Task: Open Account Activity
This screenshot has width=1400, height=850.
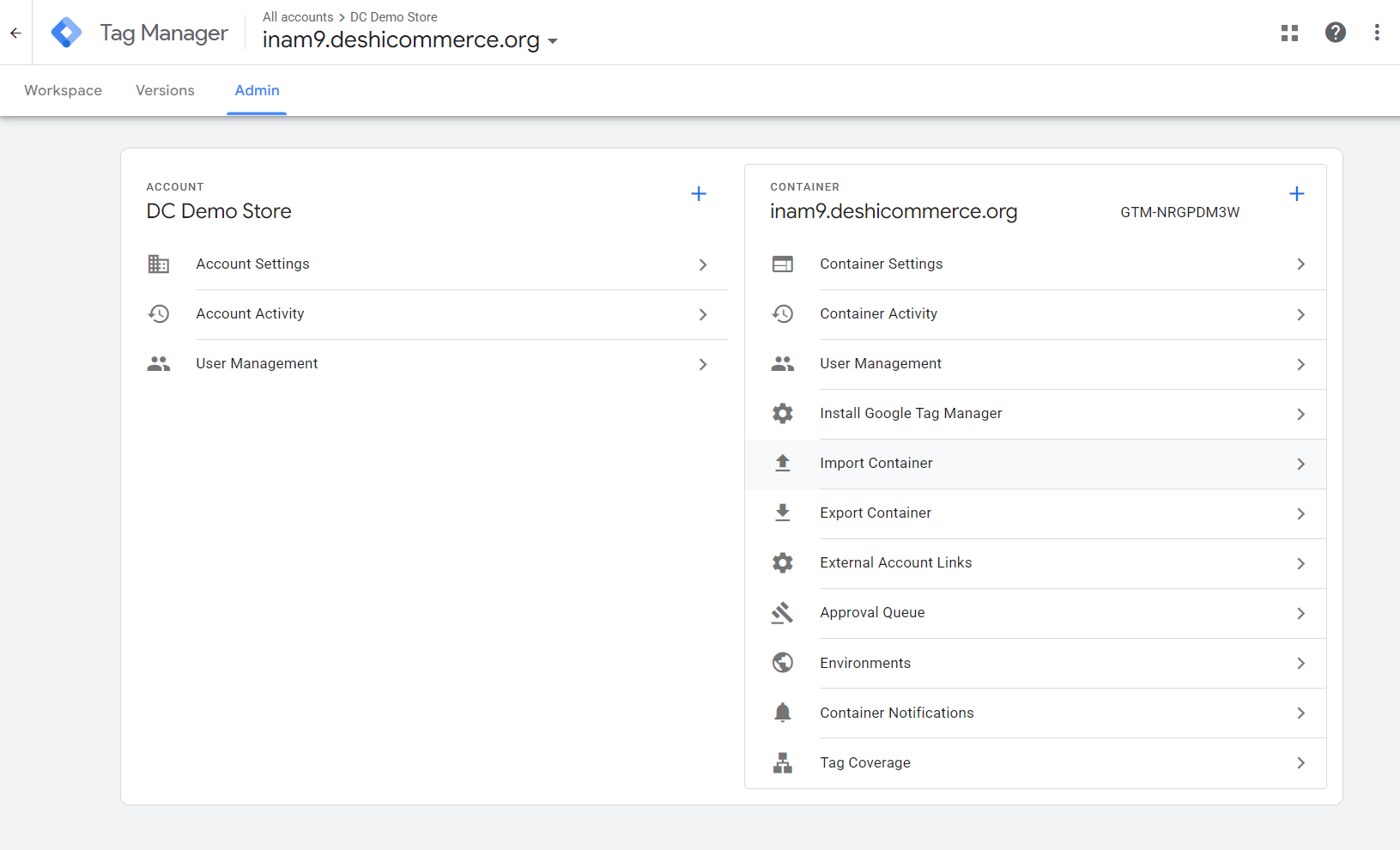Action: click(438, 314)
